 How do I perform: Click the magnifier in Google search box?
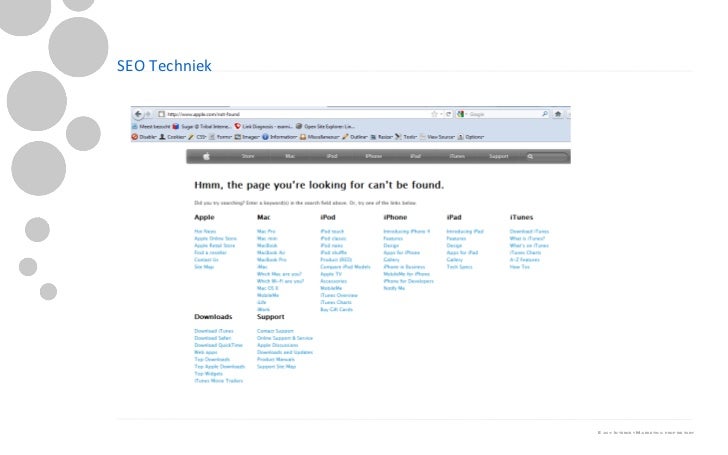point(545,114)
